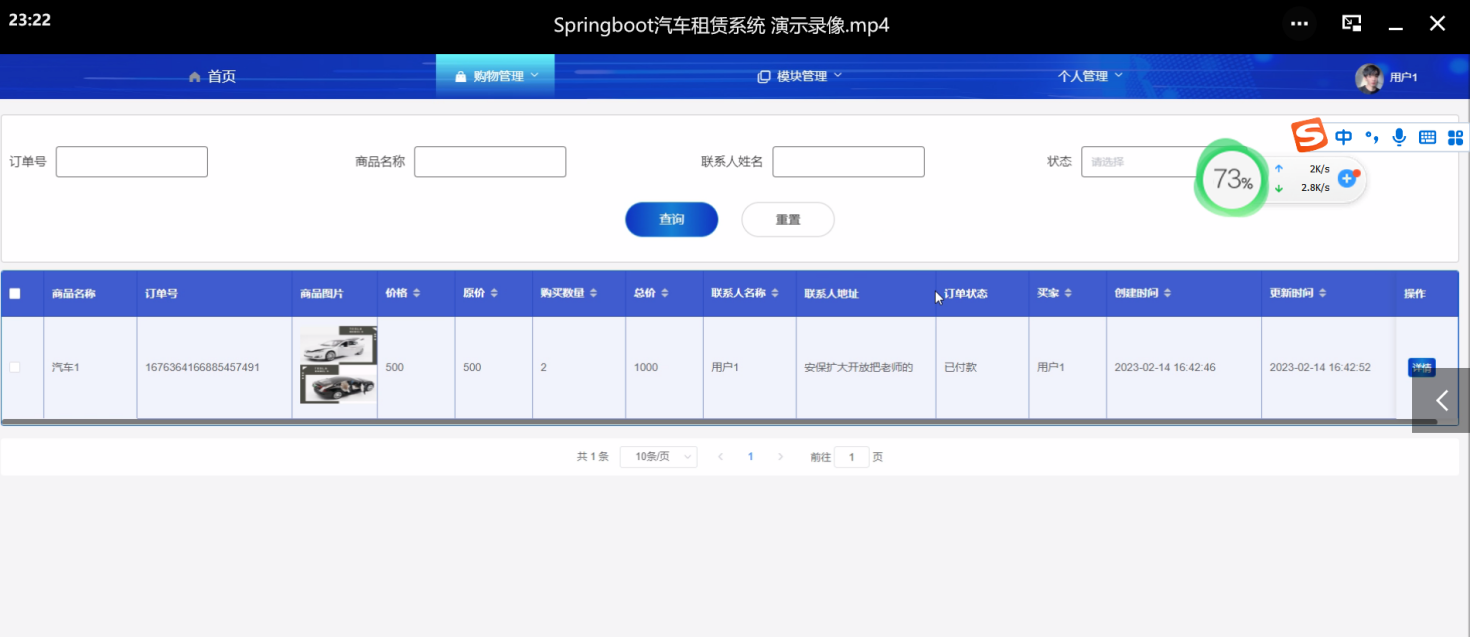Image resolution: width=1470 pixels, height=637 pixels.
Task: Click the blue plus accelerator icon
Action: 1347,178
